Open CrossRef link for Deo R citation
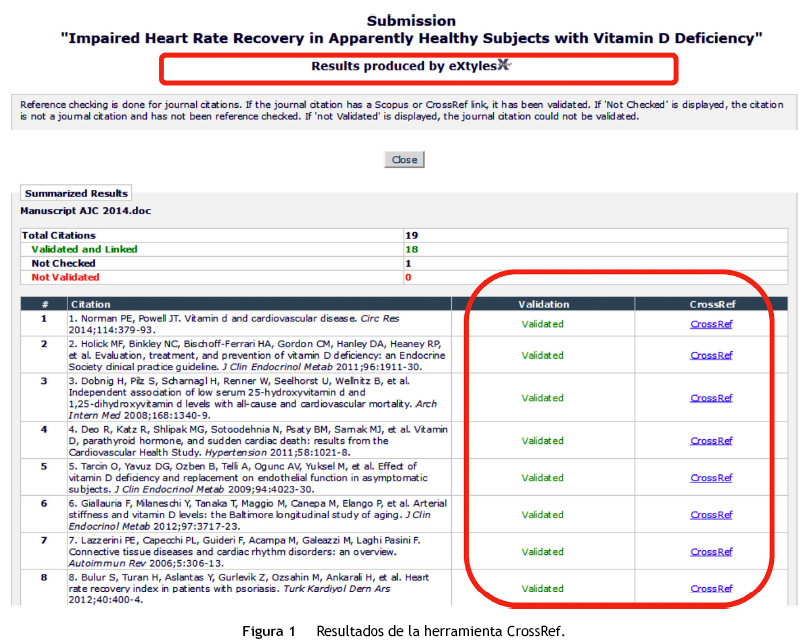 click(711, 440)
